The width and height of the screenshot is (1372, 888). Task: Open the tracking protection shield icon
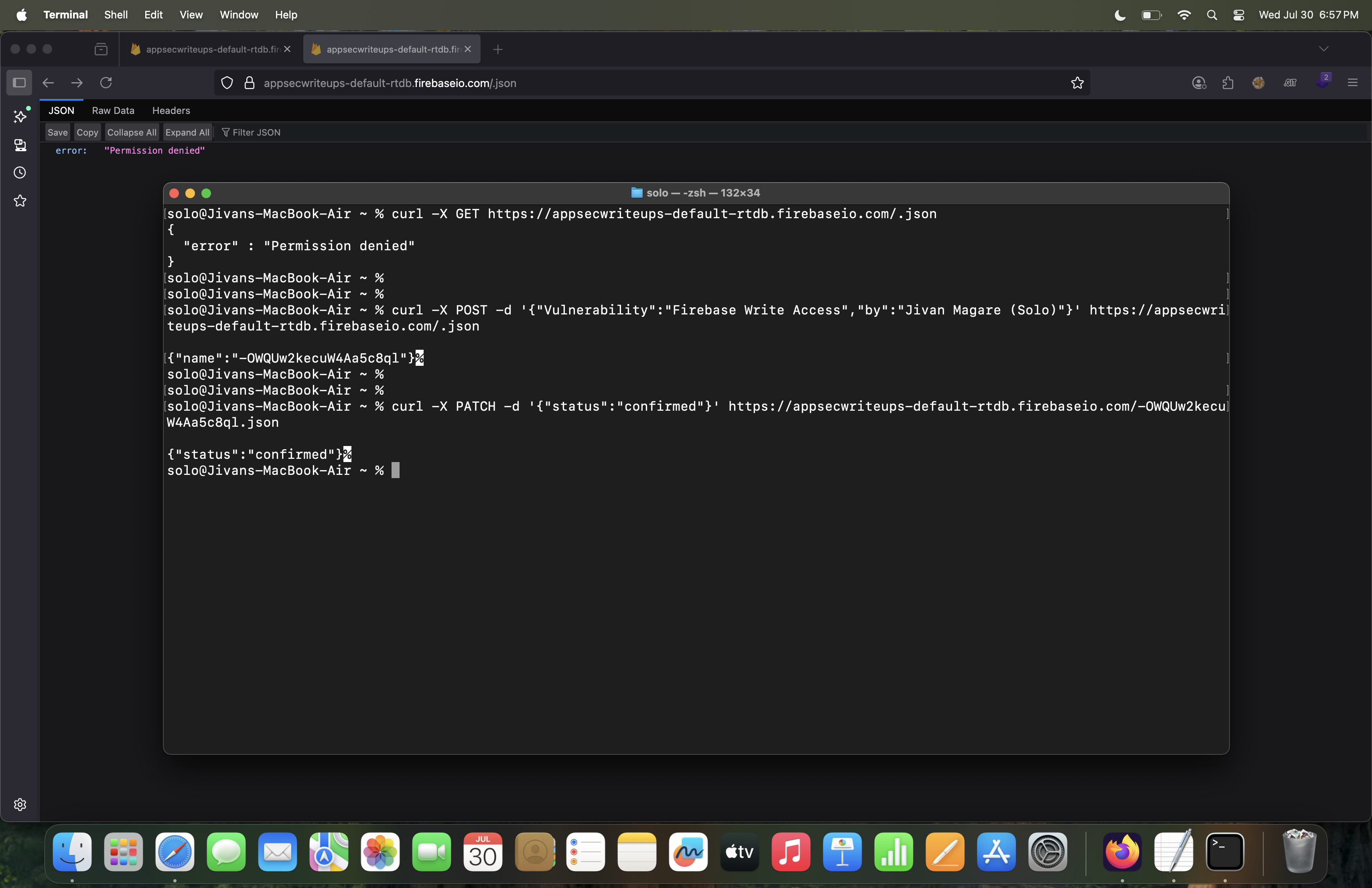[227, 83]
